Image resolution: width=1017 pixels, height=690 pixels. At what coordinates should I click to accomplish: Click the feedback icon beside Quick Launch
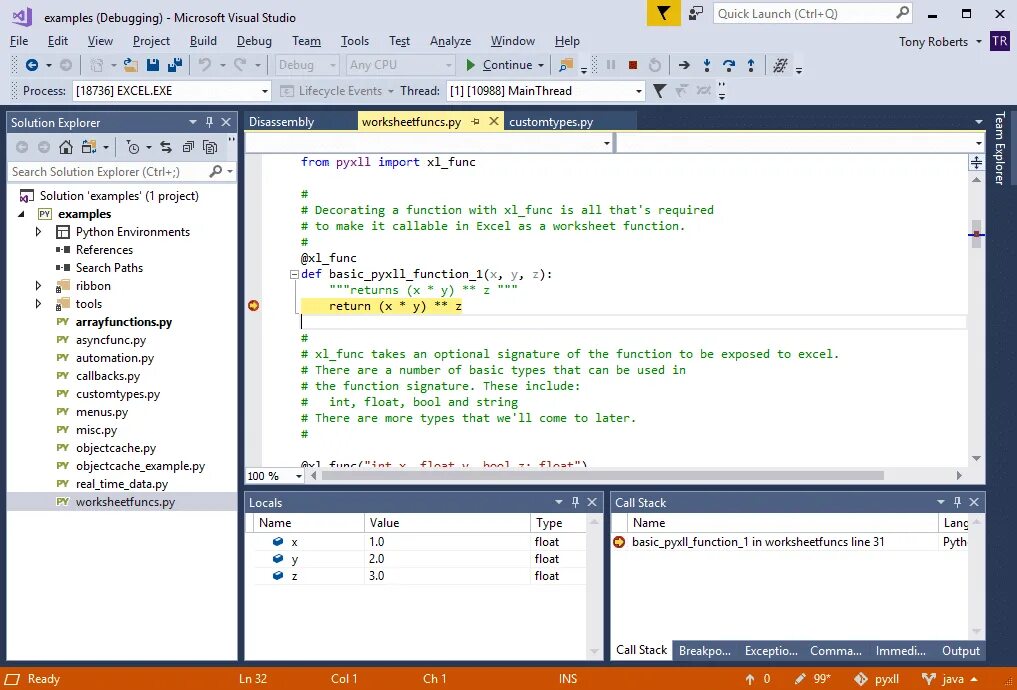point(696,14)
